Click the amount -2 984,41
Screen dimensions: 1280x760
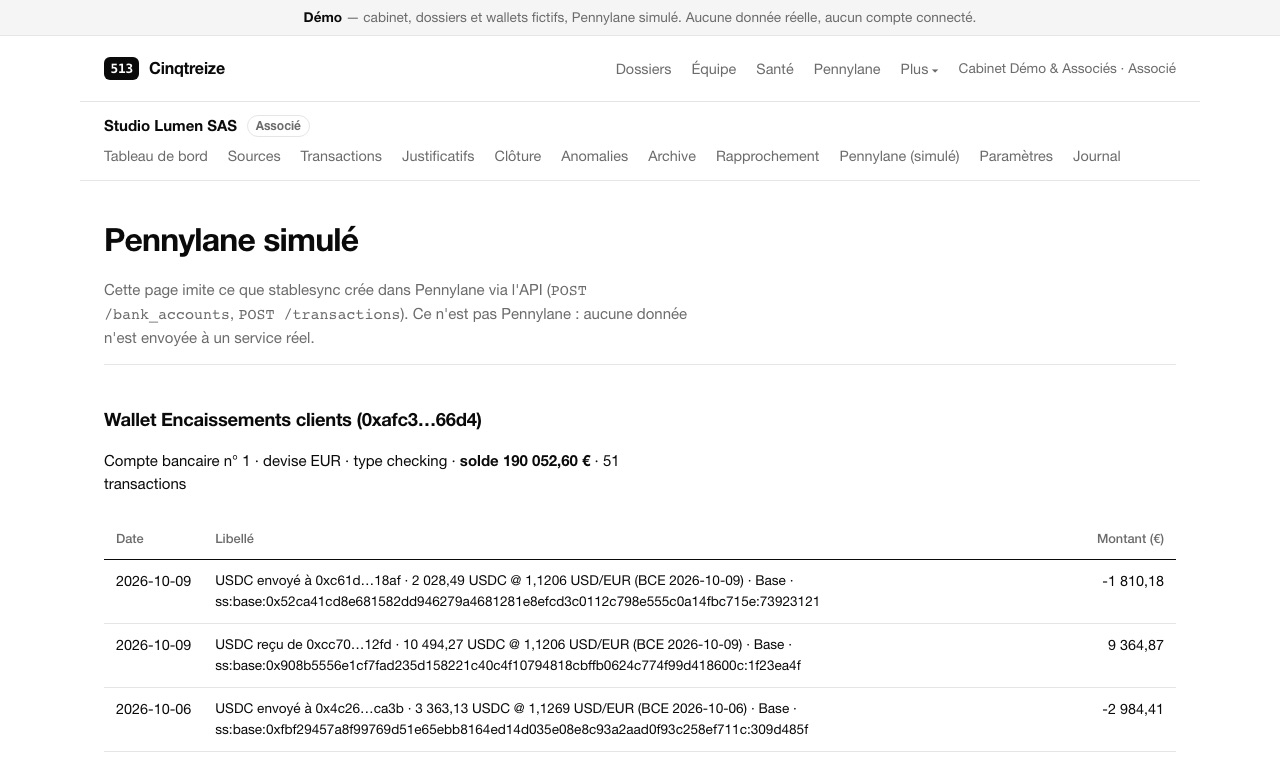[1133, 709]
